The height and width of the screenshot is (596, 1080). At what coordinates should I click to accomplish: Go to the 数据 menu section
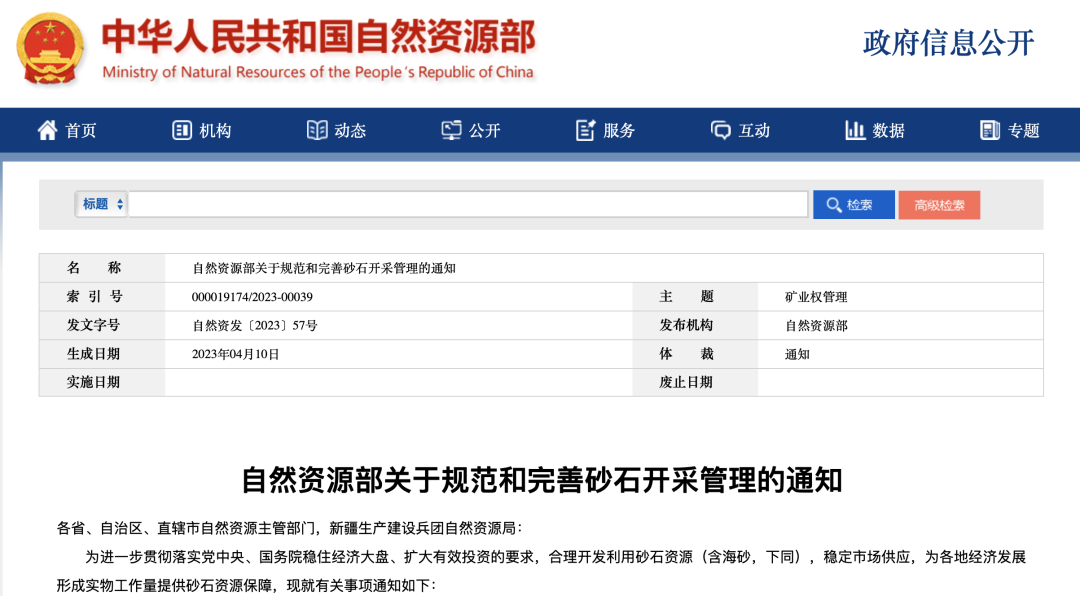888,131
